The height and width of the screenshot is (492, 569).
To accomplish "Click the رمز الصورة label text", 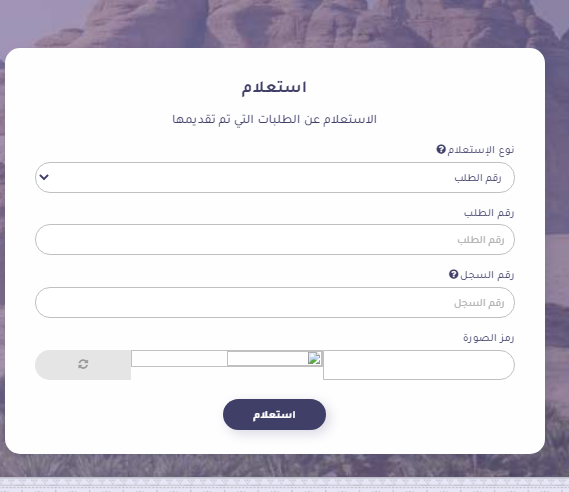I will (488, 338).
